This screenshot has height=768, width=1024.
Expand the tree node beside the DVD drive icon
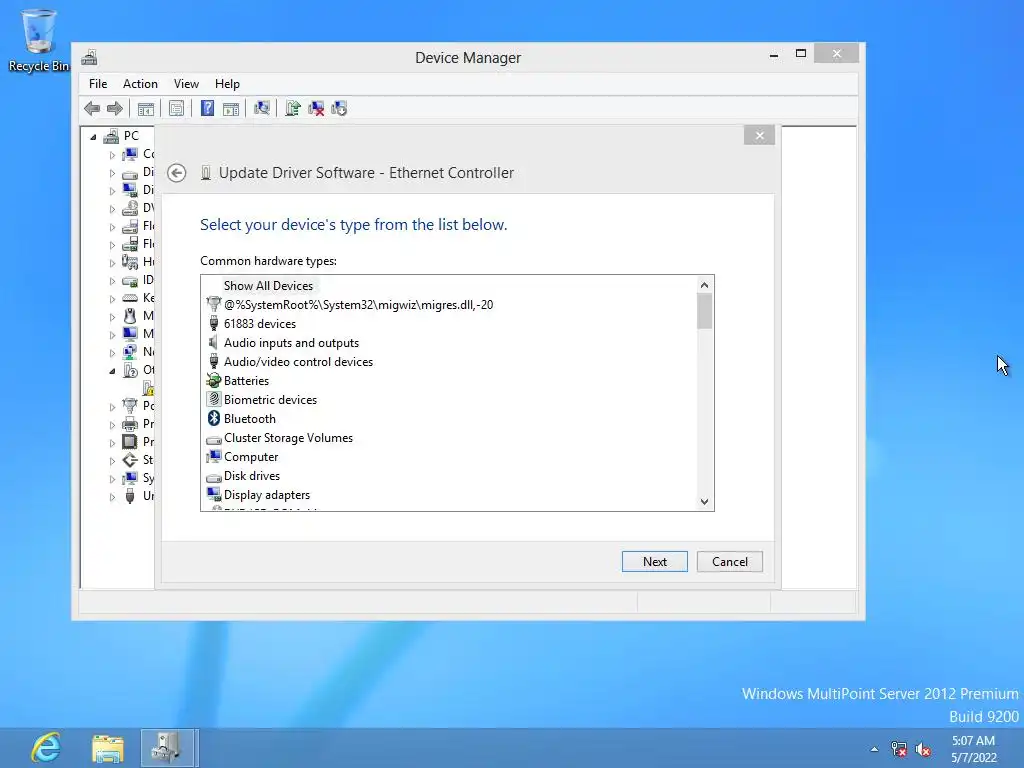coord(112,210)
